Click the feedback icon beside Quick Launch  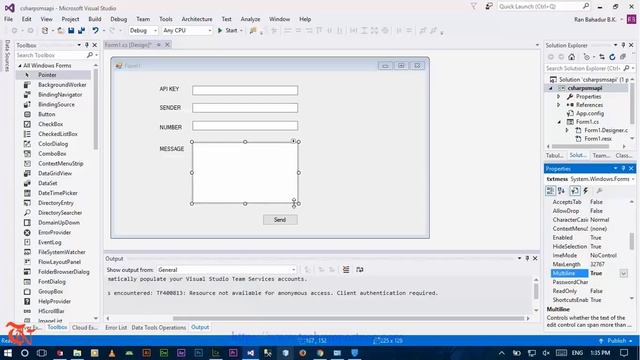[x=489, y=7]
